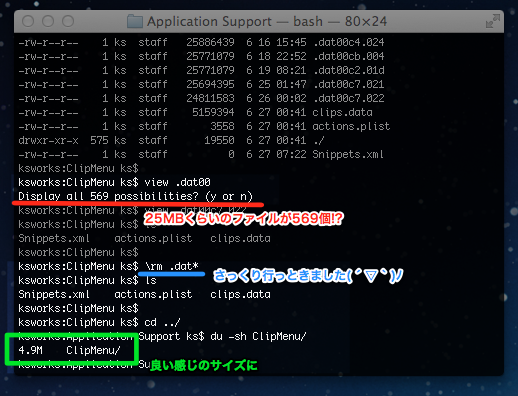
Task: Click actions.plist in the long listing
Action: pos(351,126)
